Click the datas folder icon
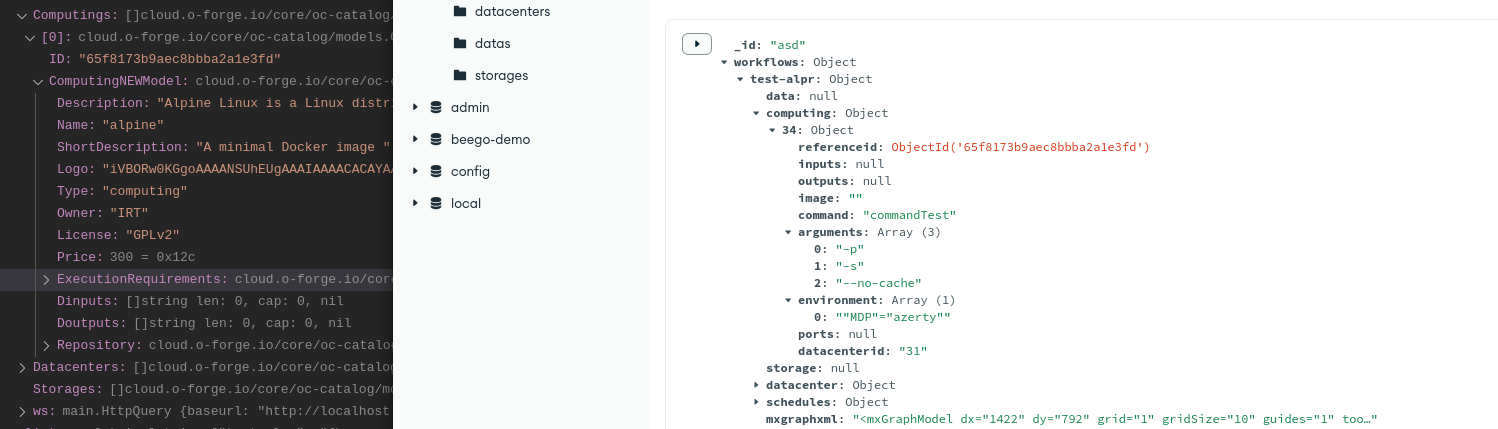Viewport: 1498px width, 429px height. [x=460, y=43]
